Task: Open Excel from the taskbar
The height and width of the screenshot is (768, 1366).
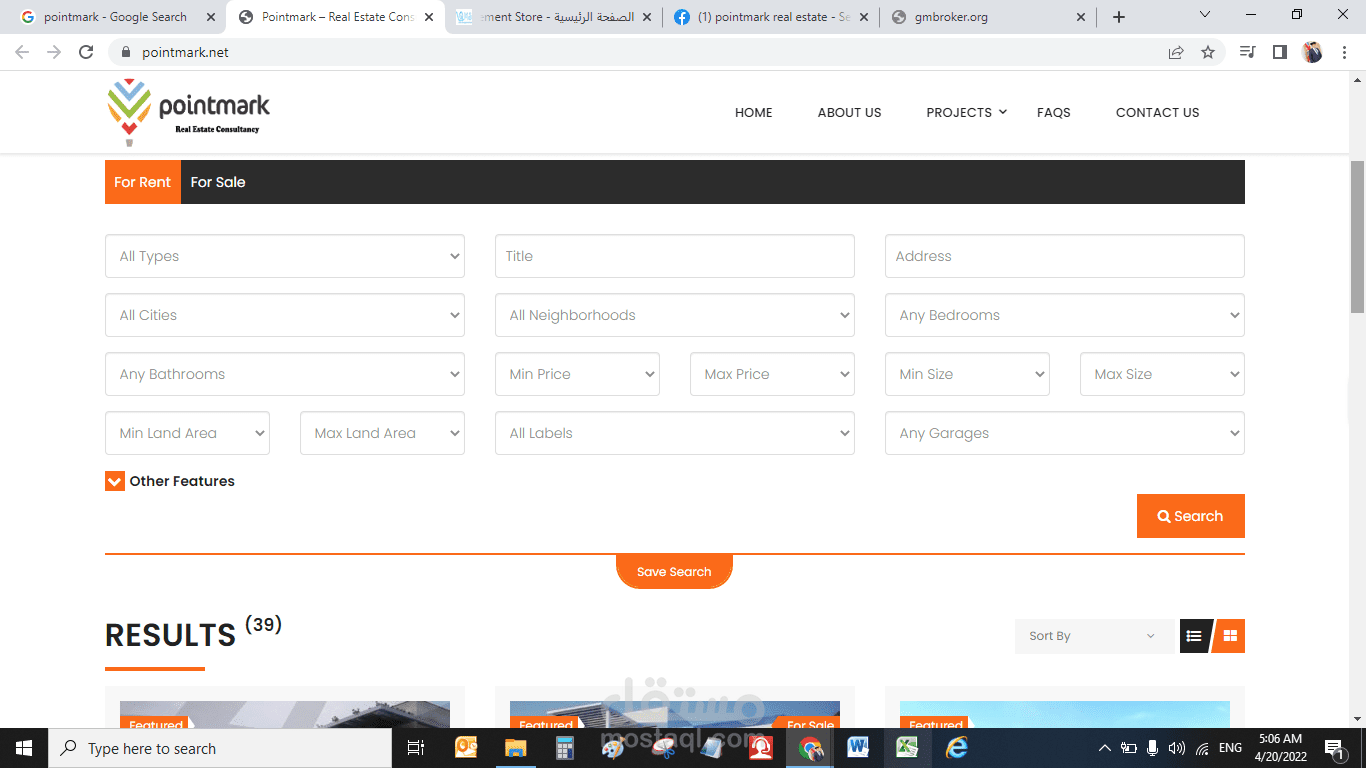Action: pyautogui.click(x=907, y=748)
